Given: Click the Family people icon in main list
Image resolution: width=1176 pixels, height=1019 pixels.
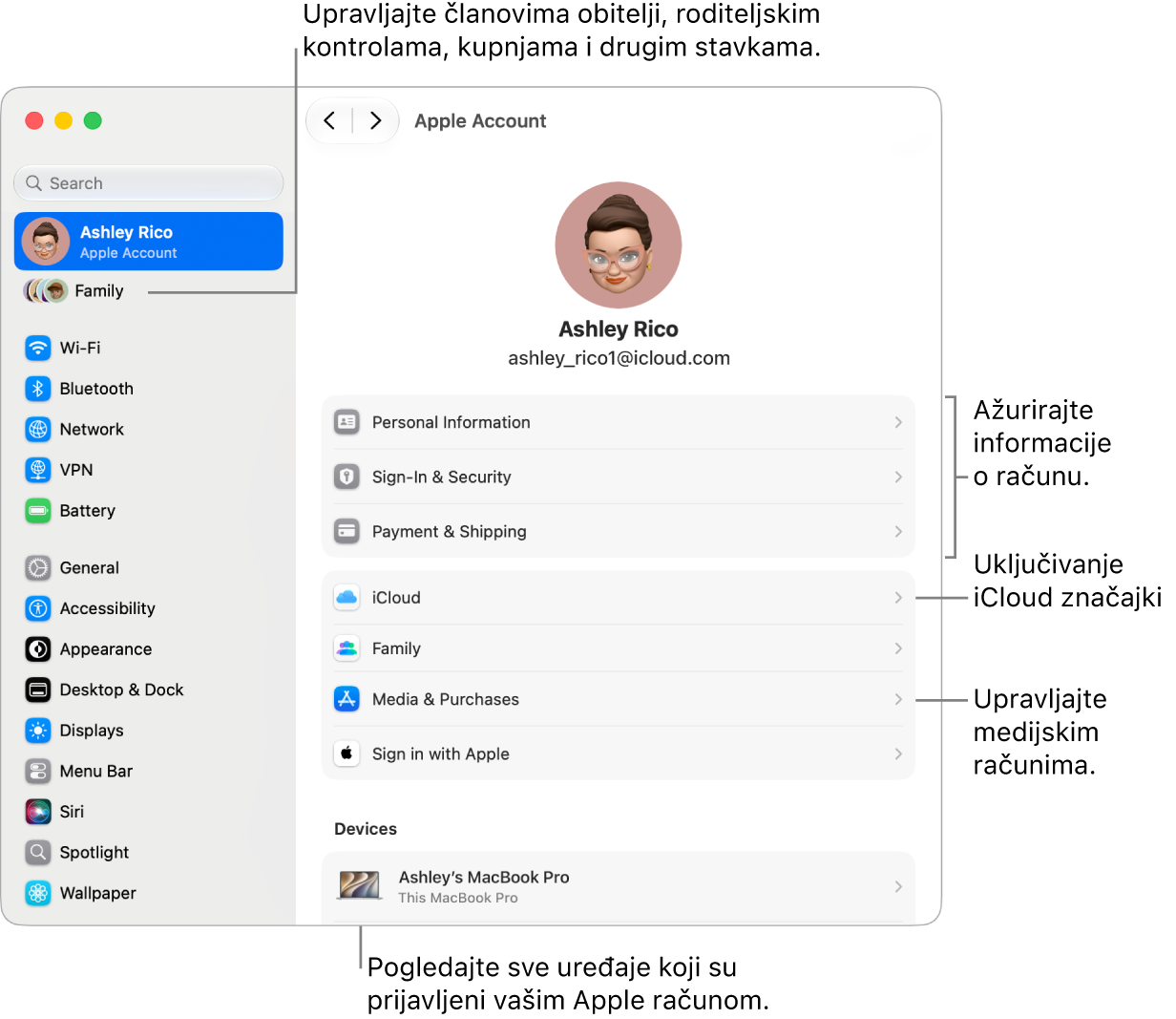Looking at the screenshot, I should [346, 648].
